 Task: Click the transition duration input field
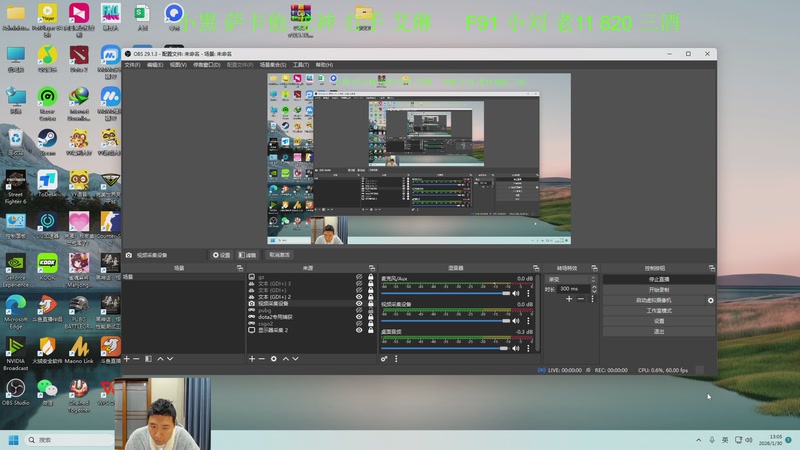[573, 289]
